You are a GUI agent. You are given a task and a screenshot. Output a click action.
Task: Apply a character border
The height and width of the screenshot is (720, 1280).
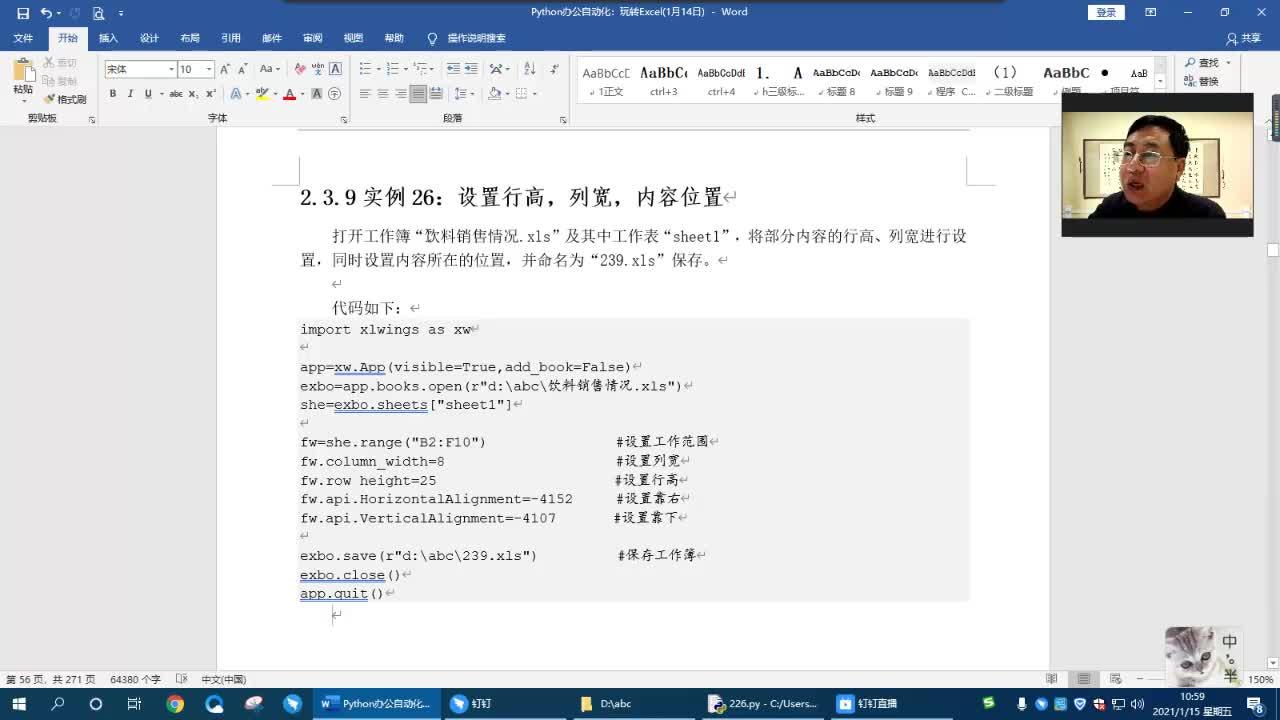click(336, 69)
